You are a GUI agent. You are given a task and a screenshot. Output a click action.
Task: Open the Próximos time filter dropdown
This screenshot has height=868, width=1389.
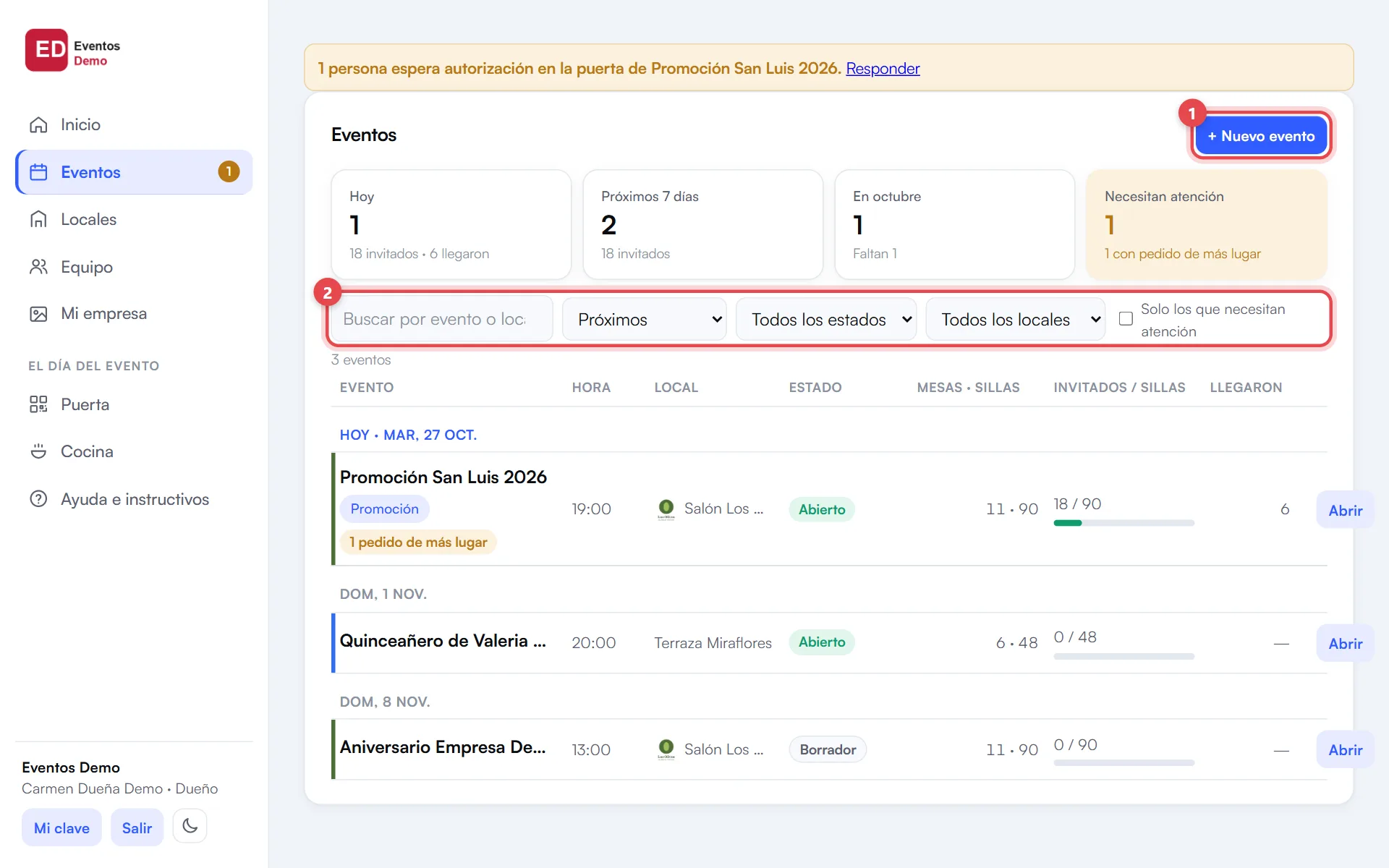click(x=645, y=319)
